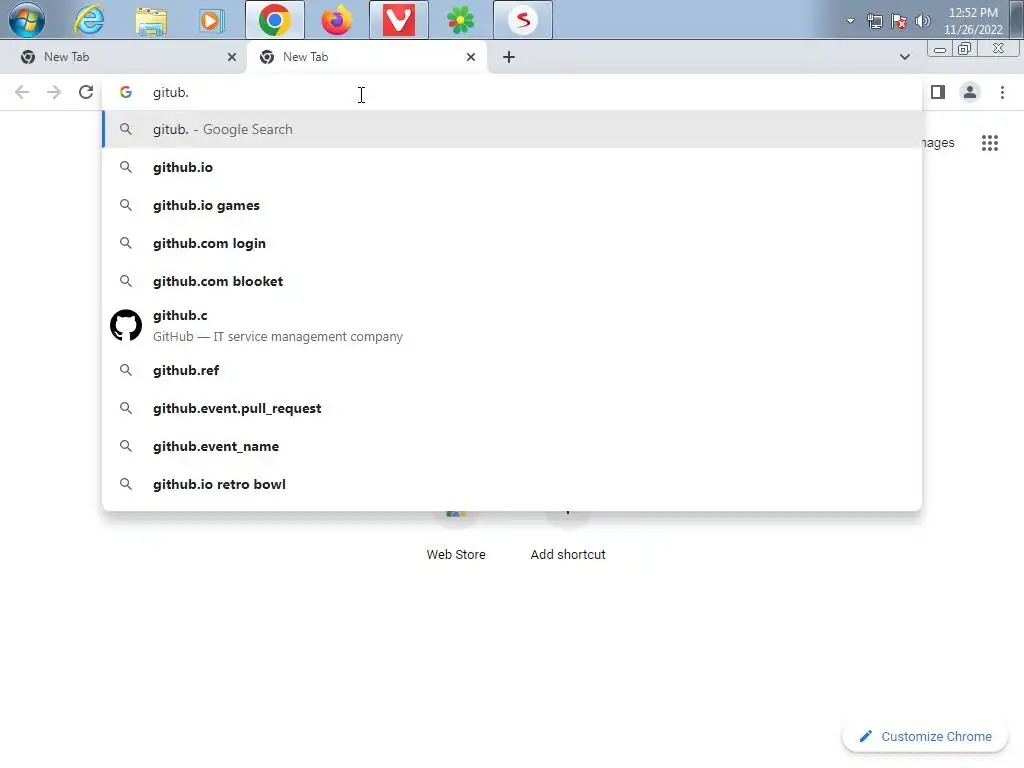Image resolution: width=1024 pixels, height=768 pixels.
Task: Choose the 'github.io retro bowl' suggestion
Action: pyautogui.click(x=512, y=484)
